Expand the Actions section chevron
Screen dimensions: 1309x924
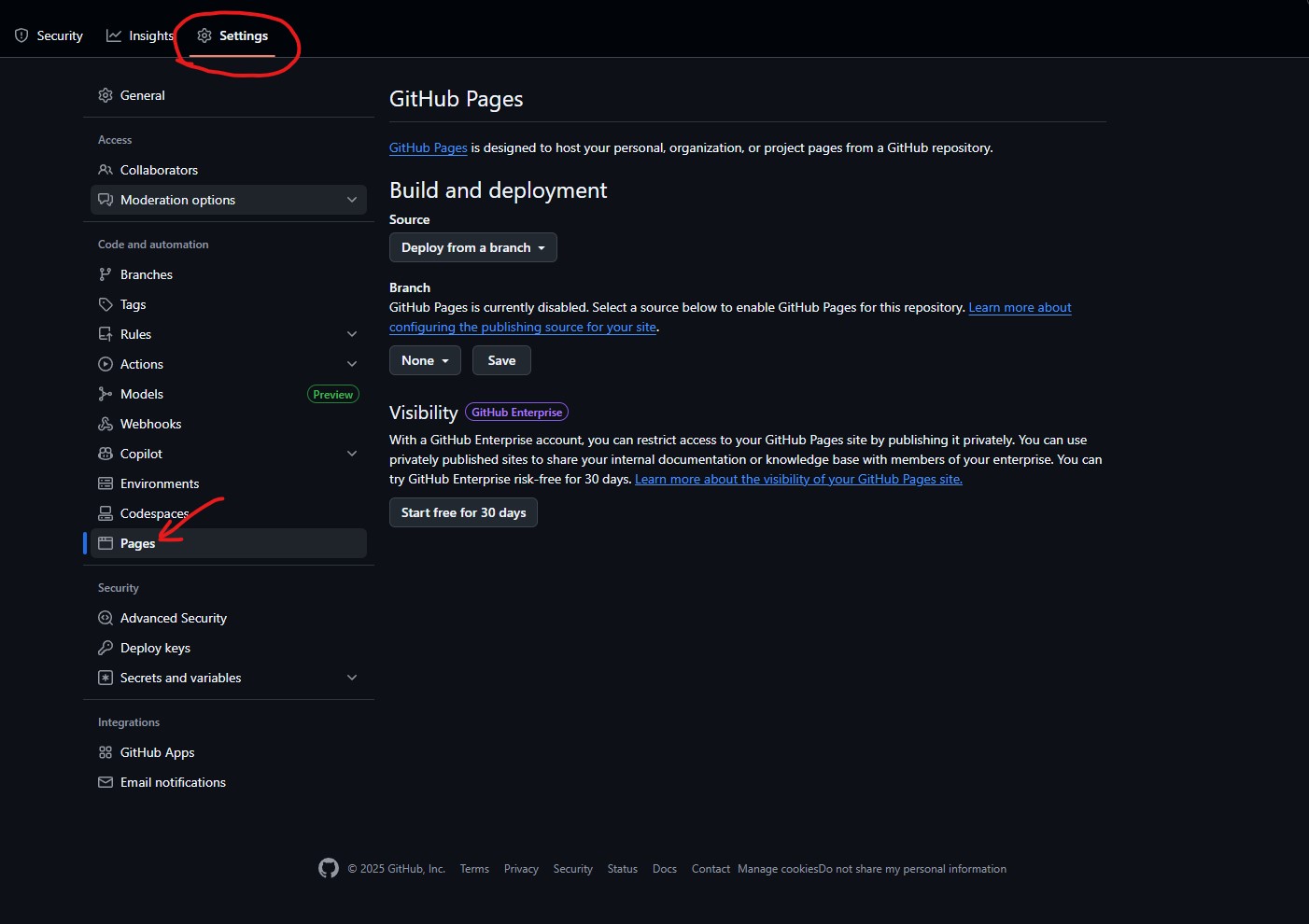[x=352, y=364]
